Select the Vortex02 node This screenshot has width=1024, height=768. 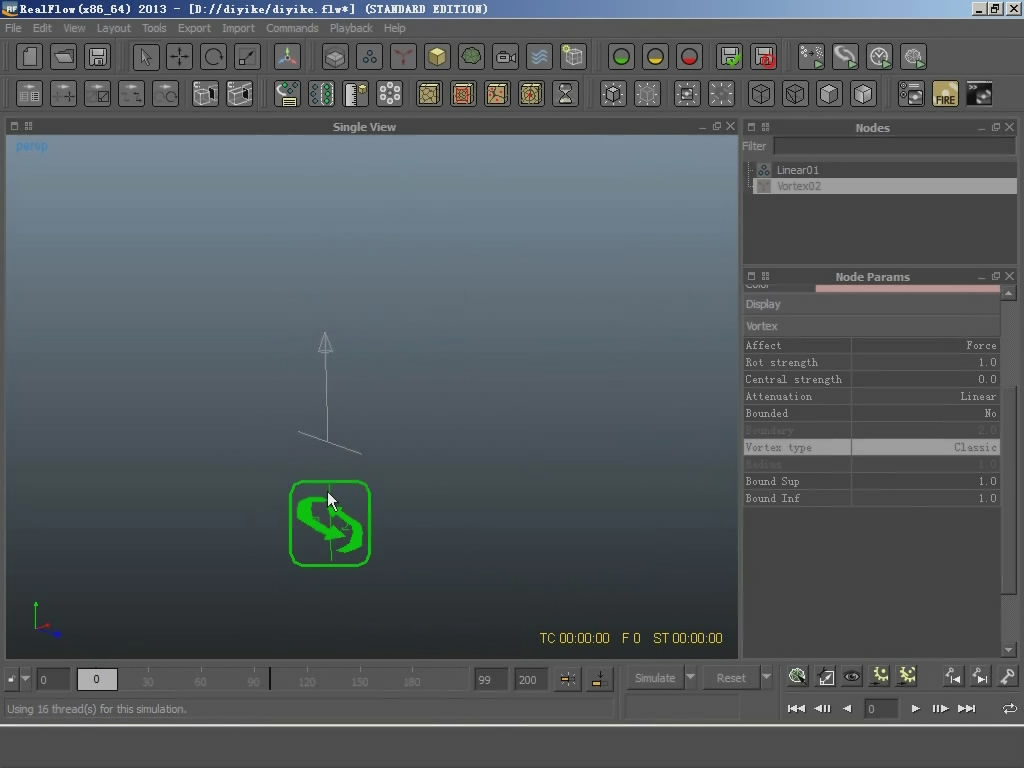point(884,186)
